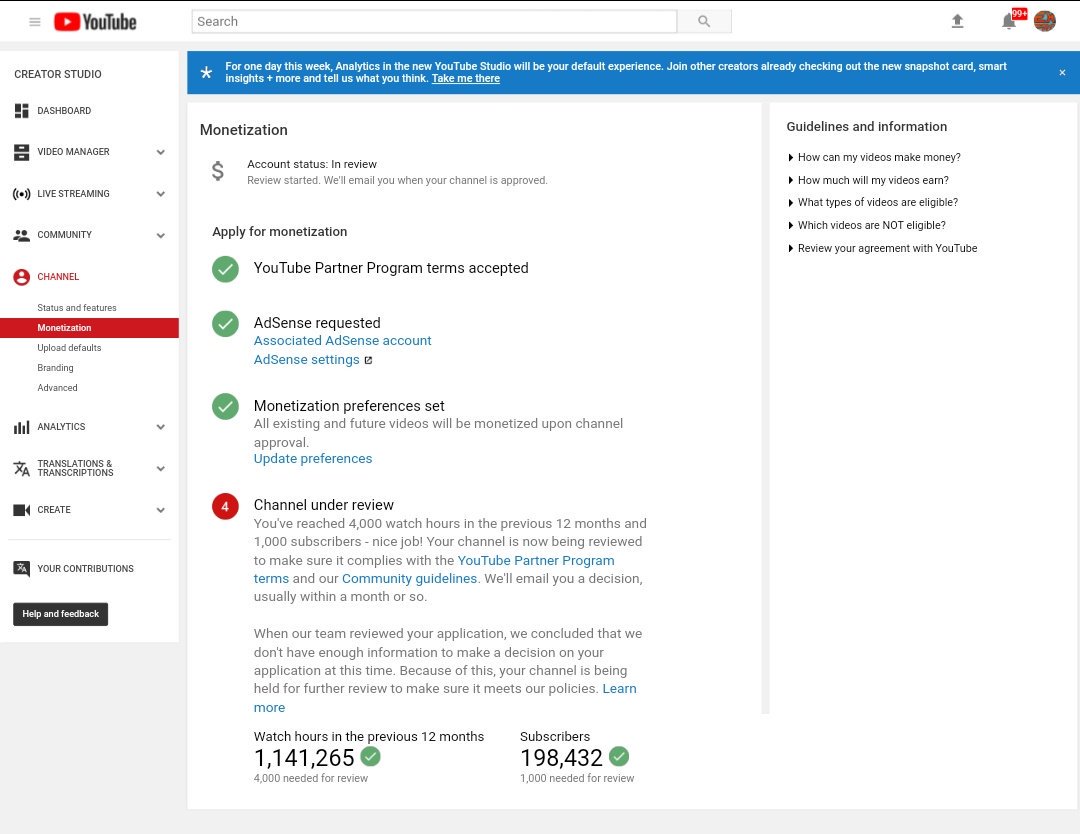Click '4,000 needed for review' text
The height and width of the screenshot is (834, 1080).
coord(311,778)
